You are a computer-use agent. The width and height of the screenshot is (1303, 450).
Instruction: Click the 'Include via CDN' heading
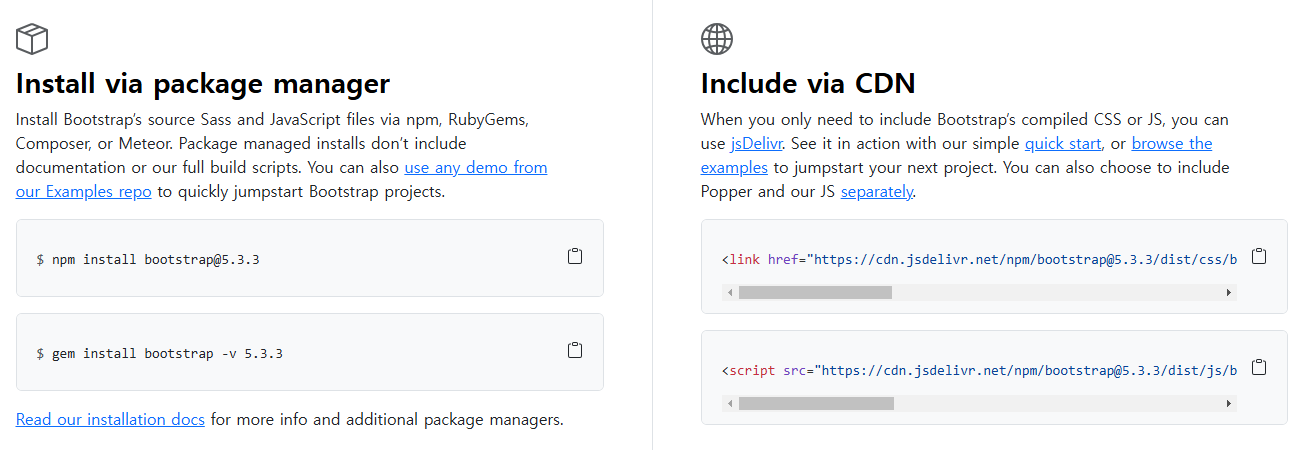(x=808, y=82)
